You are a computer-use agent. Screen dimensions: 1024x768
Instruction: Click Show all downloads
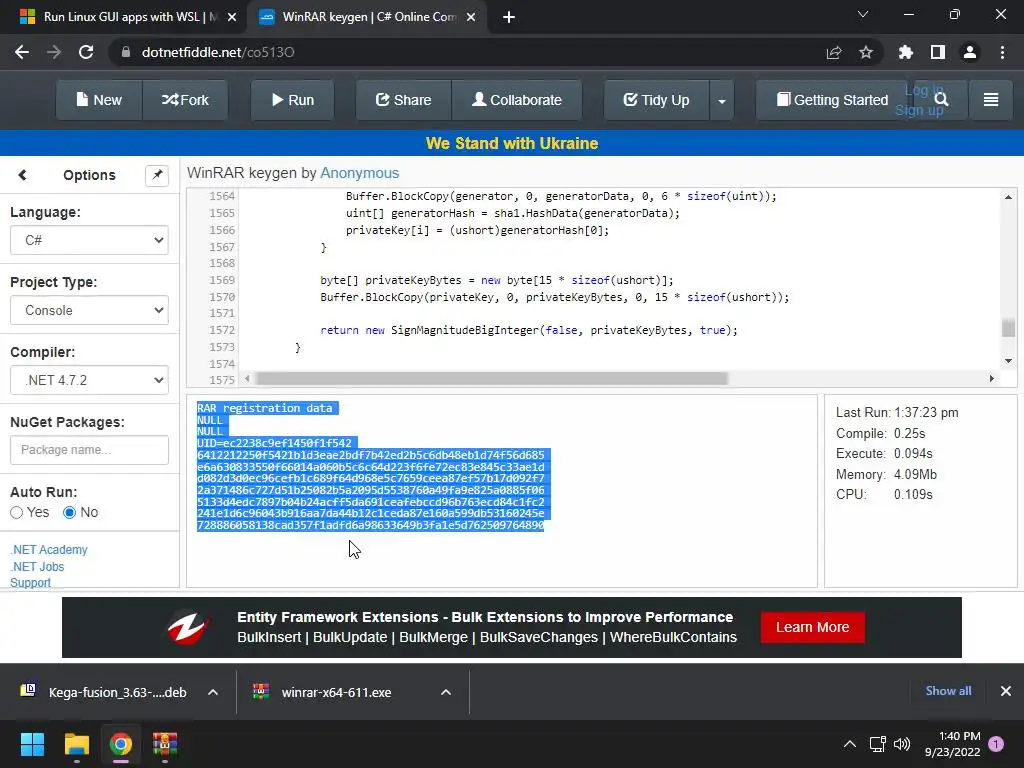coord(948,691)
